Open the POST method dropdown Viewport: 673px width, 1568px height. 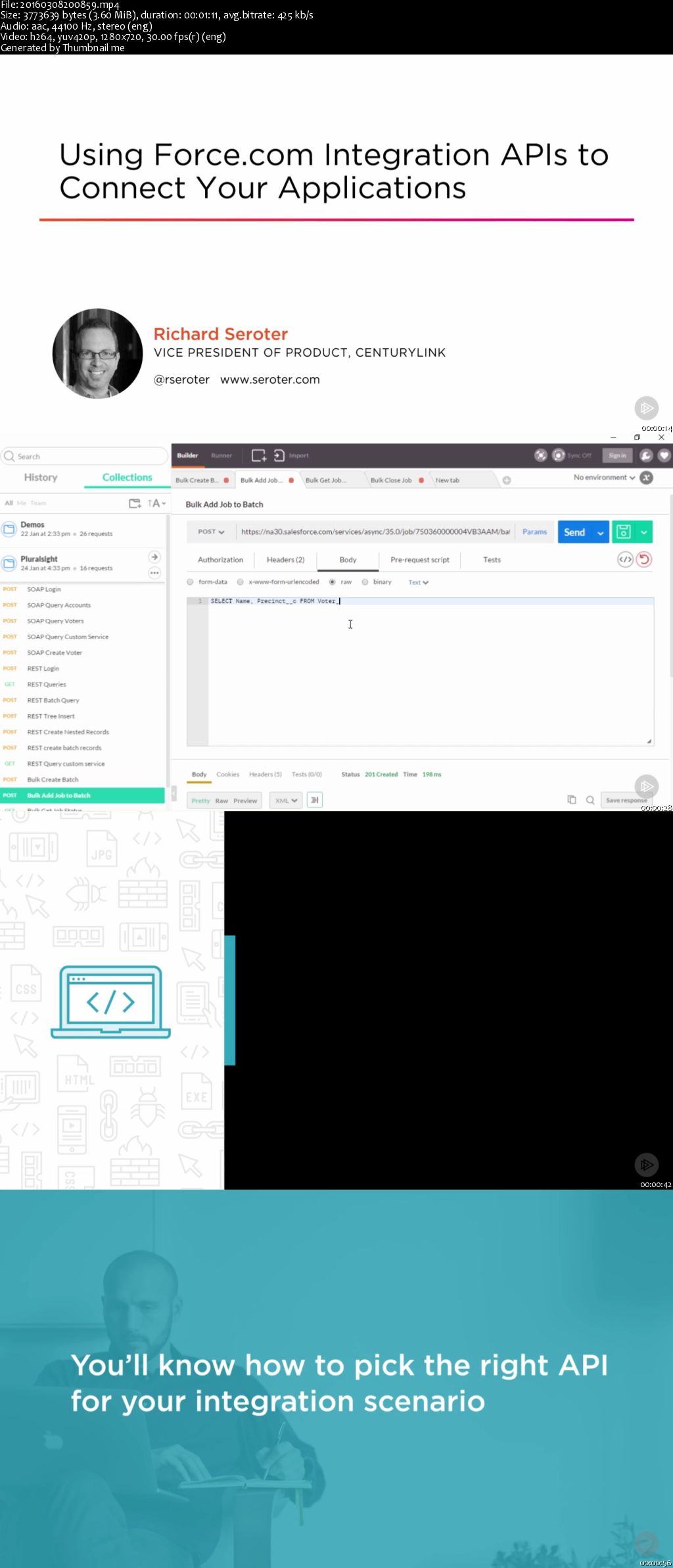211,531
